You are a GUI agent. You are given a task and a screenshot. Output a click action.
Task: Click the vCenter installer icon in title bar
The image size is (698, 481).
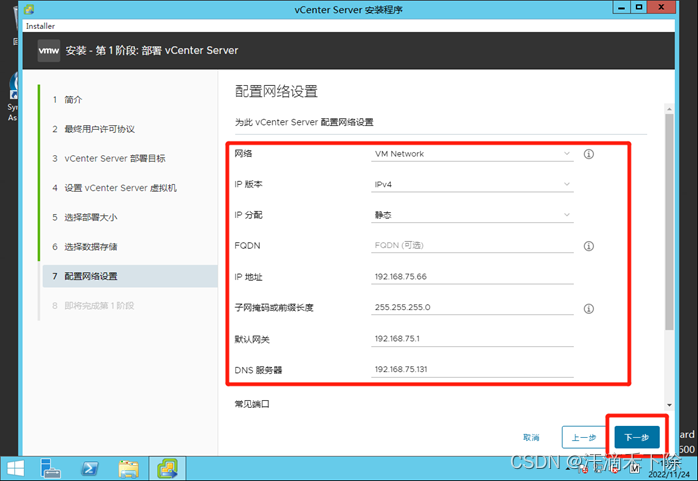pos(29,9)
